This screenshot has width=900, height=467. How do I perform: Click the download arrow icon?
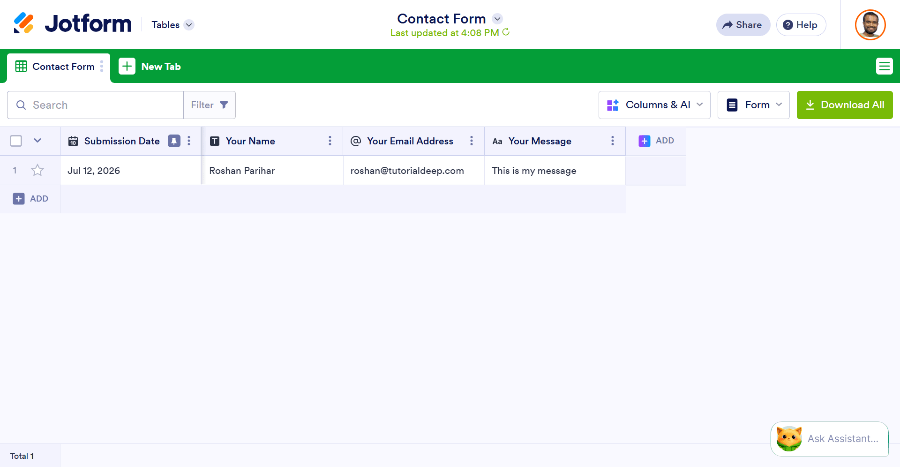point(810,105)
